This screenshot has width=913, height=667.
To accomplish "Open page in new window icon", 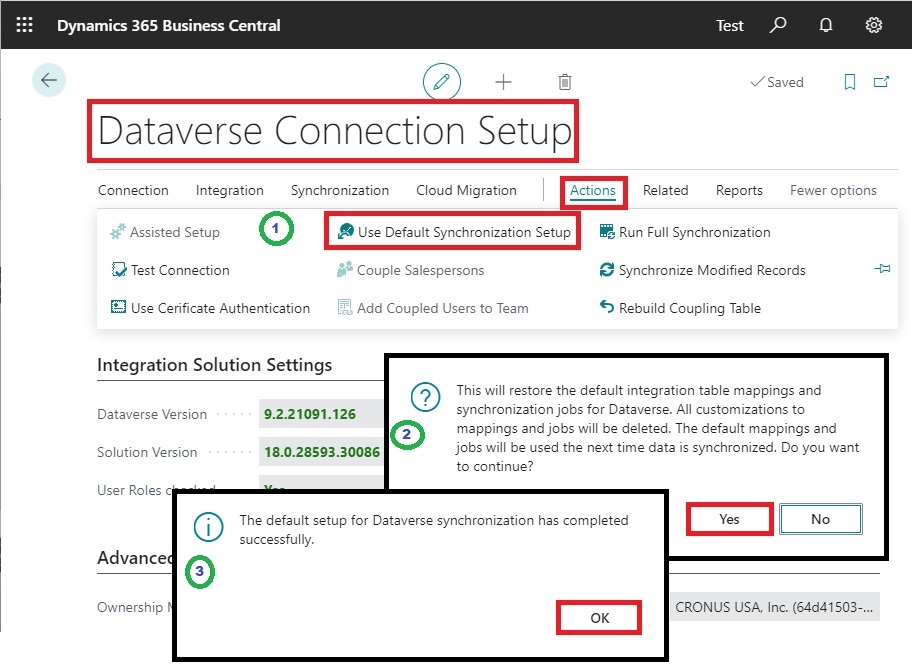I will (881, 82).
